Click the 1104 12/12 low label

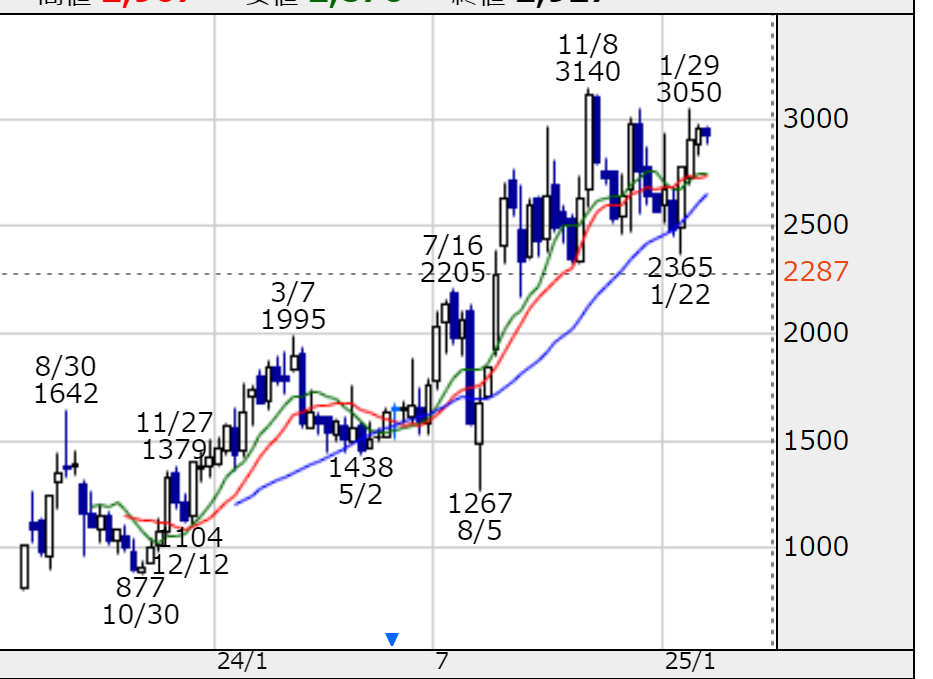[x=190, y=551]
